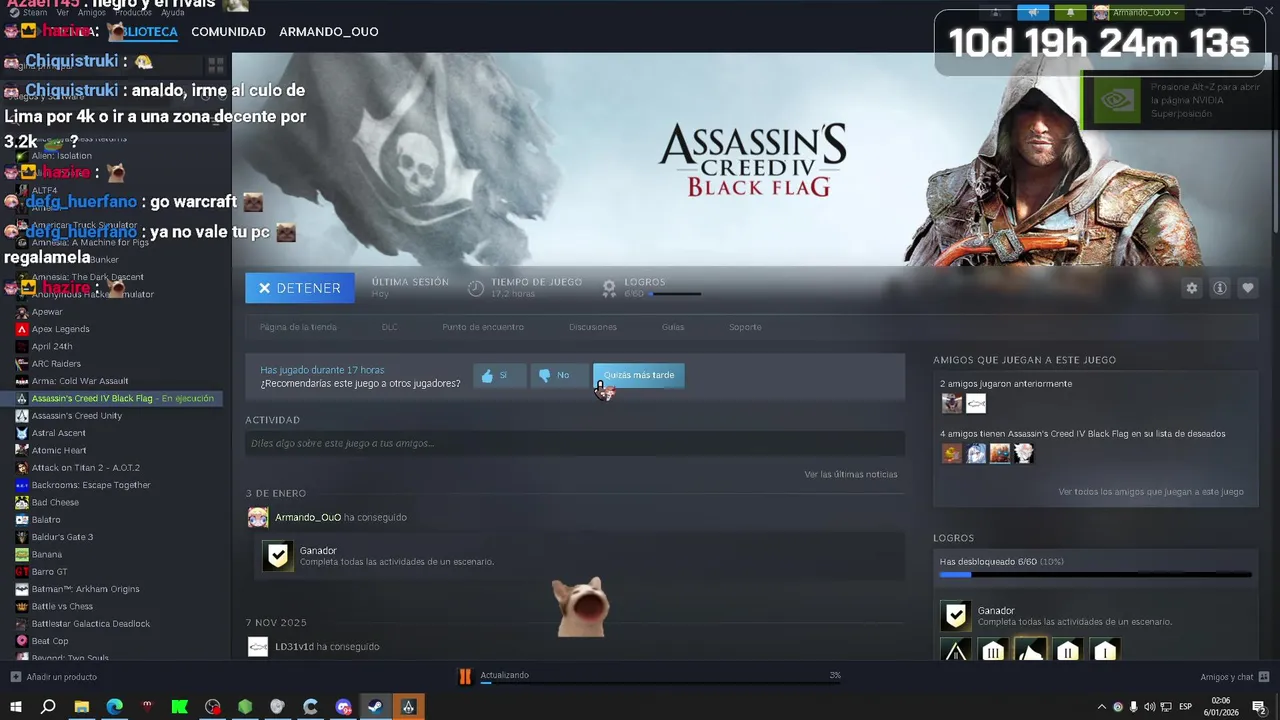Open the Discusiones tab
This screenshot has height=720, width=1280.
click(x=593, y=327)
